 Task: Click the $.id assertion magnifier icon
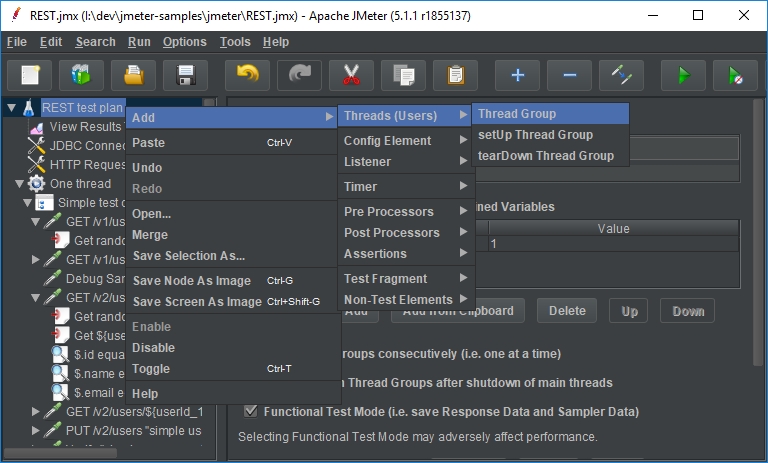point(60,354)
